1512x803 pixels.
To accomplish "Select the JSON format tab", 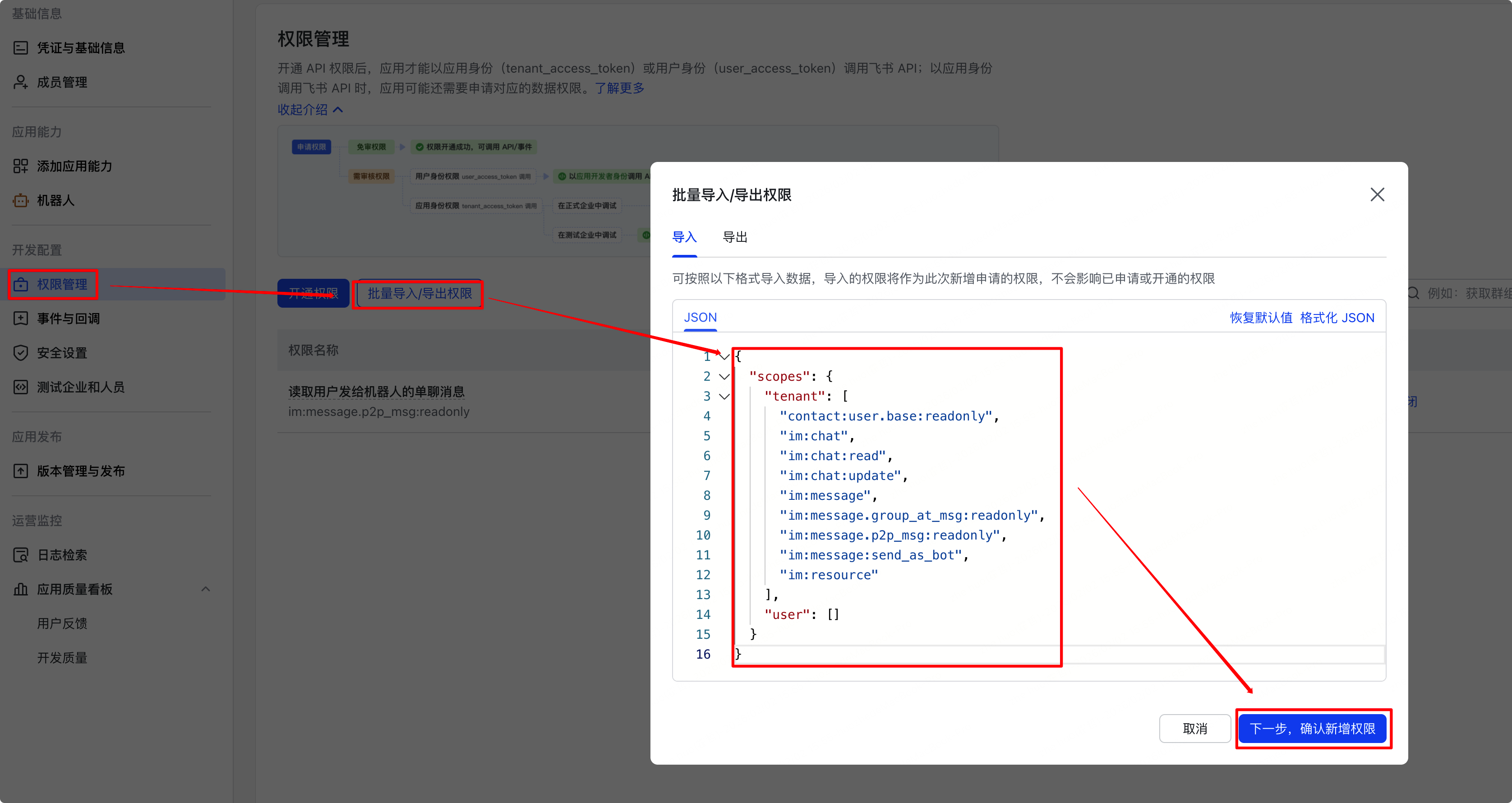I will 700,317.
